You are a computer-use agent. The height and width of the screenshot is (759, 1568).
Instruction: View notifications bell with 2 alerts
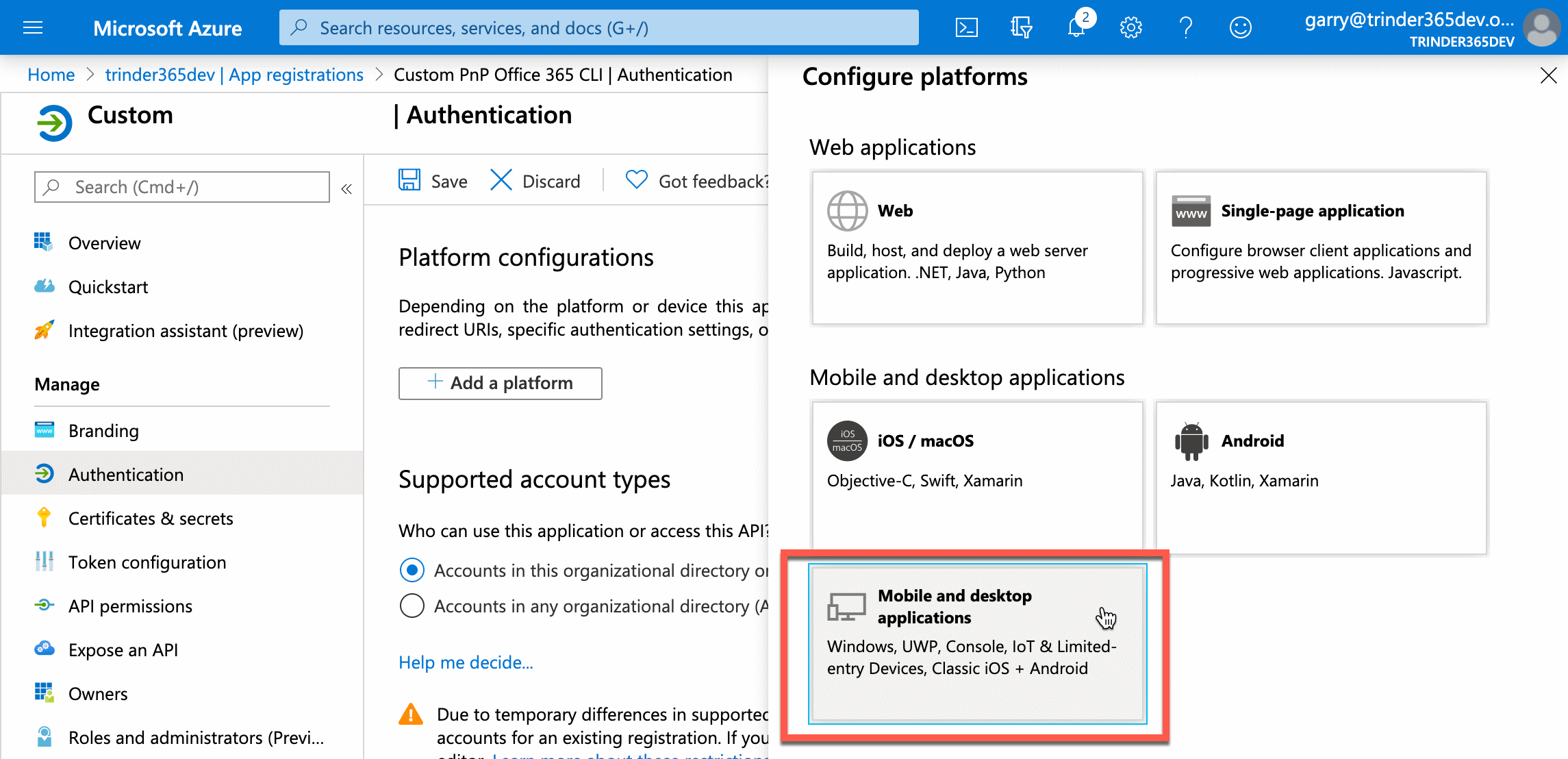pos(1078,26)
